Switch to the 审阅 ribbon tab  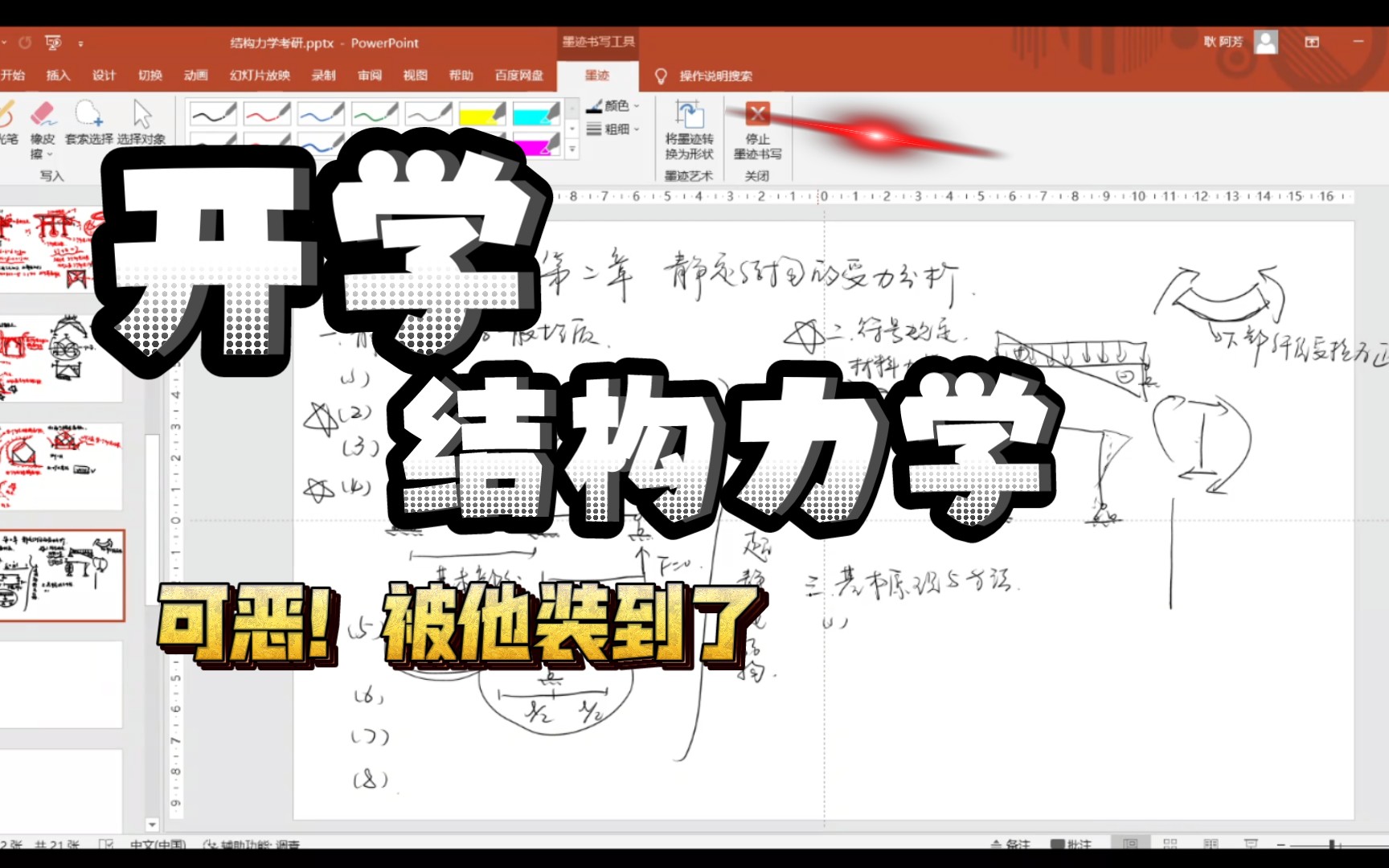368,75
